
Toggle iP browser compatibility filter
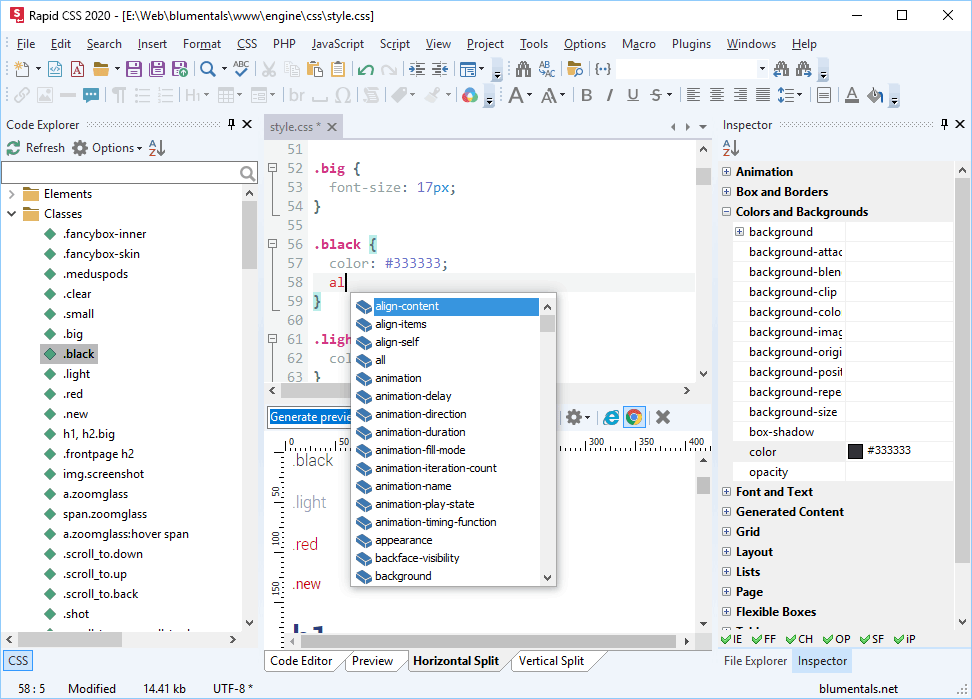904,639
